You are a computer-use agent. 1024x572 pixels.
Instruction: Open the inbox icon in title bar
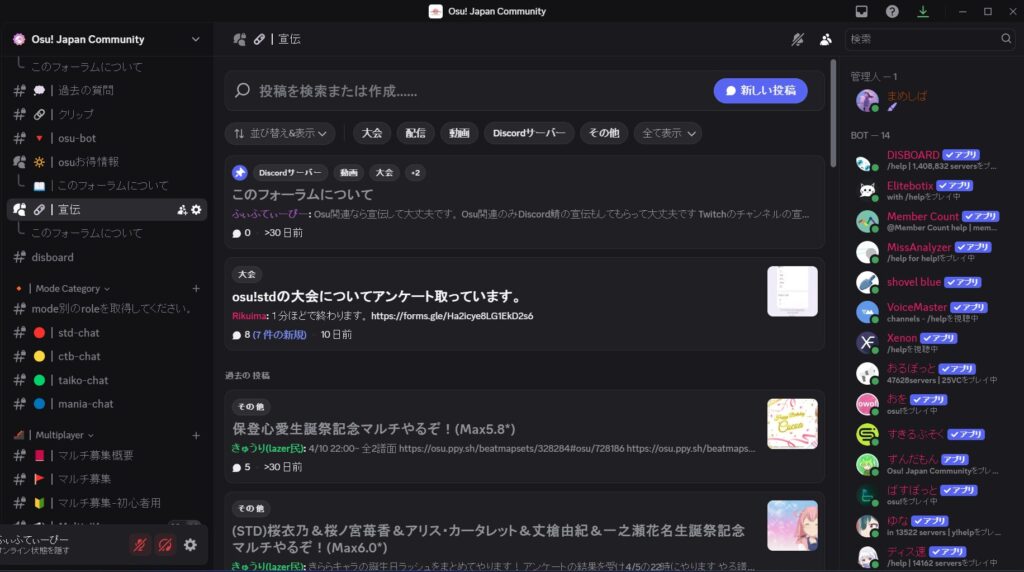861,11
